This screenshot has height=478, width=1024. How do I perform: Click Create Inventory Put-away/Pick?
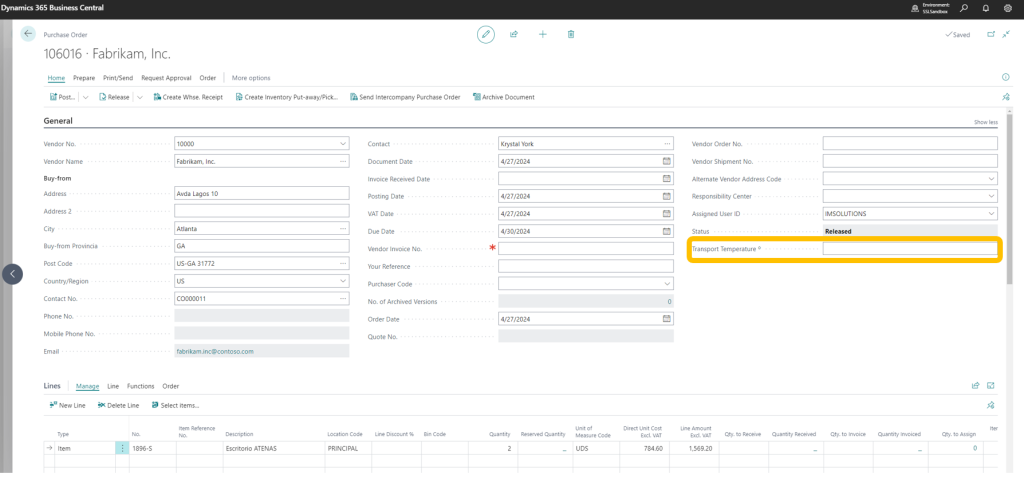point(287,97)
